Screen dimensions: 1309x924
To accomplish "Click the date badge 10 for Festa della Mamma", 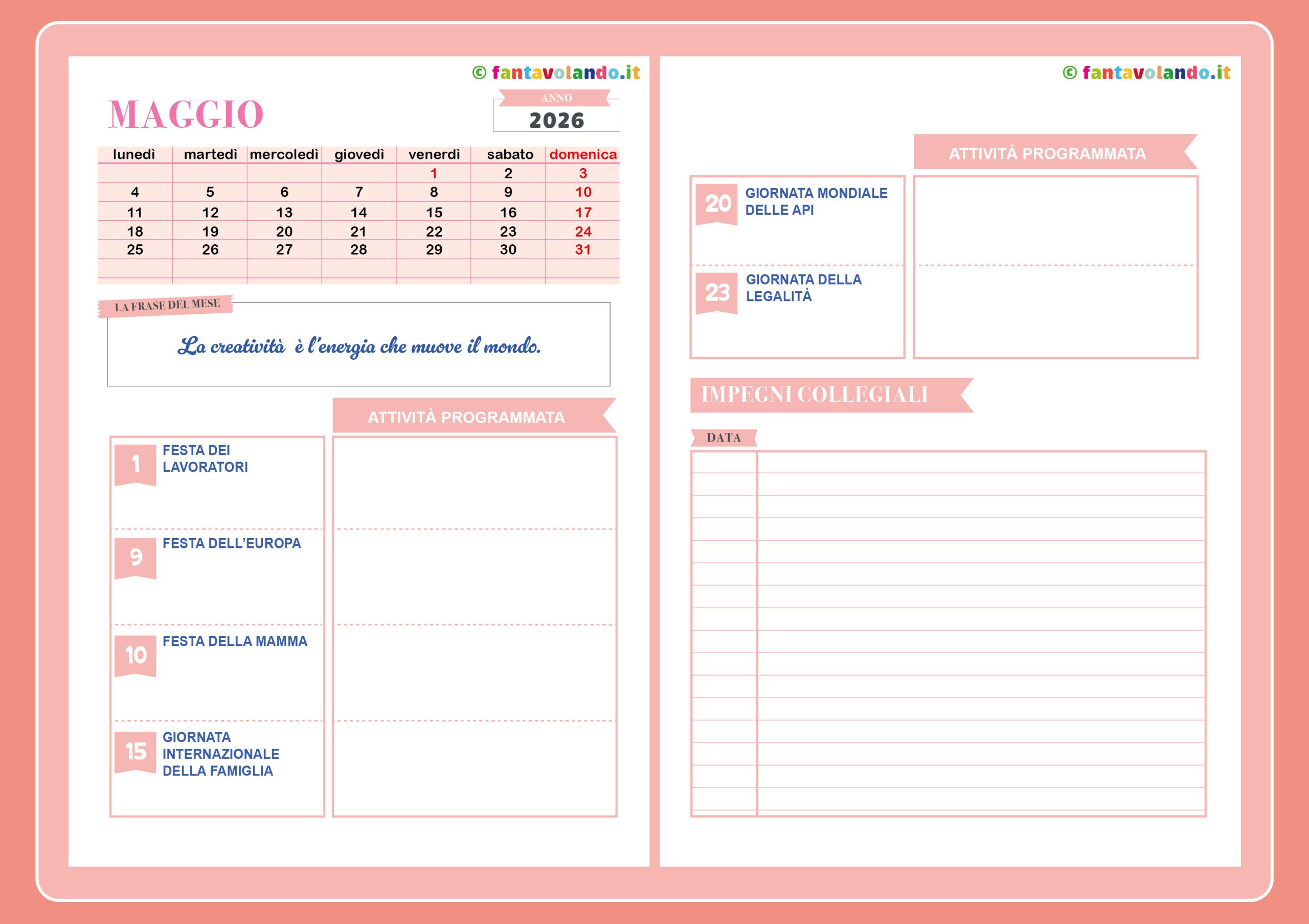I will [x=135, y=655].
